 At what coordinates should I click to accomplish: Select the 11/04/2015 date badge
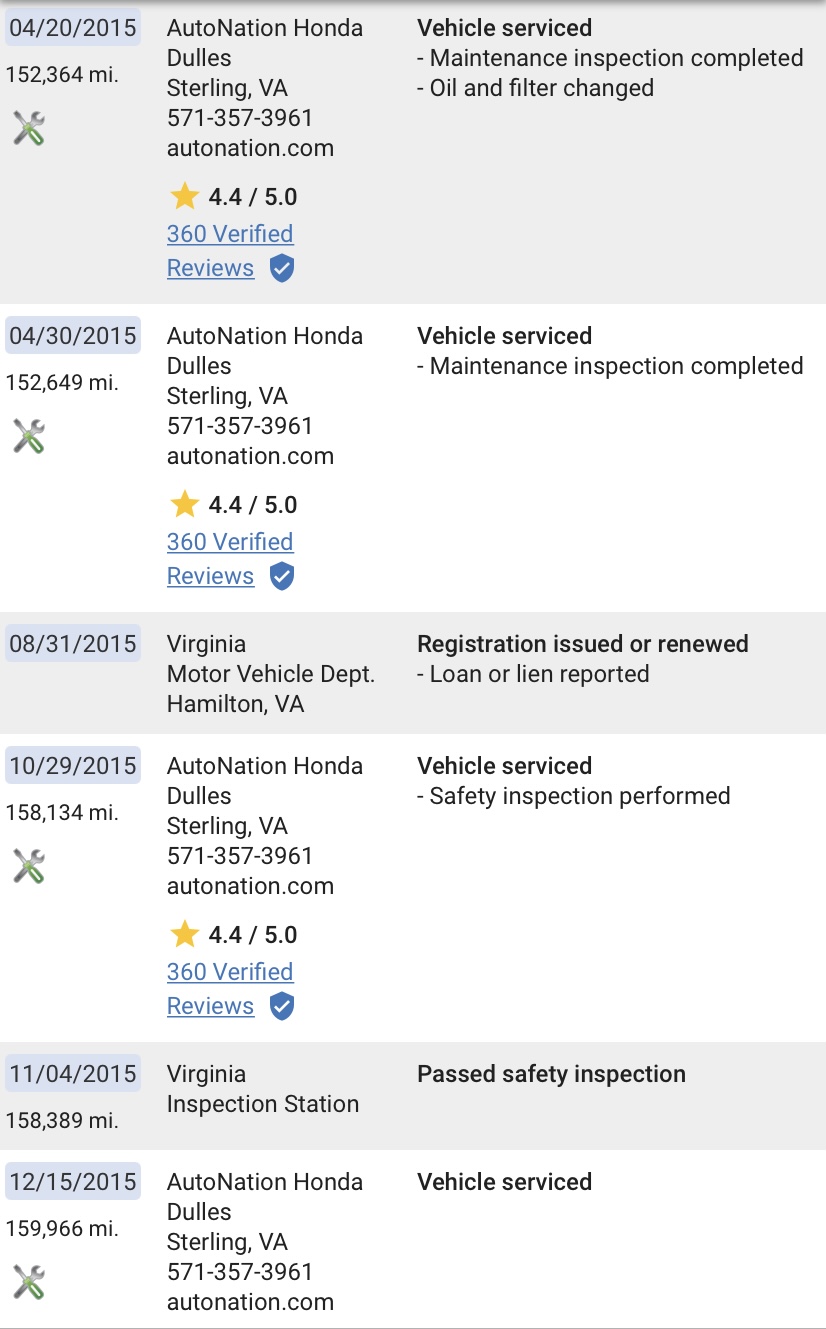click(73, 1074)
